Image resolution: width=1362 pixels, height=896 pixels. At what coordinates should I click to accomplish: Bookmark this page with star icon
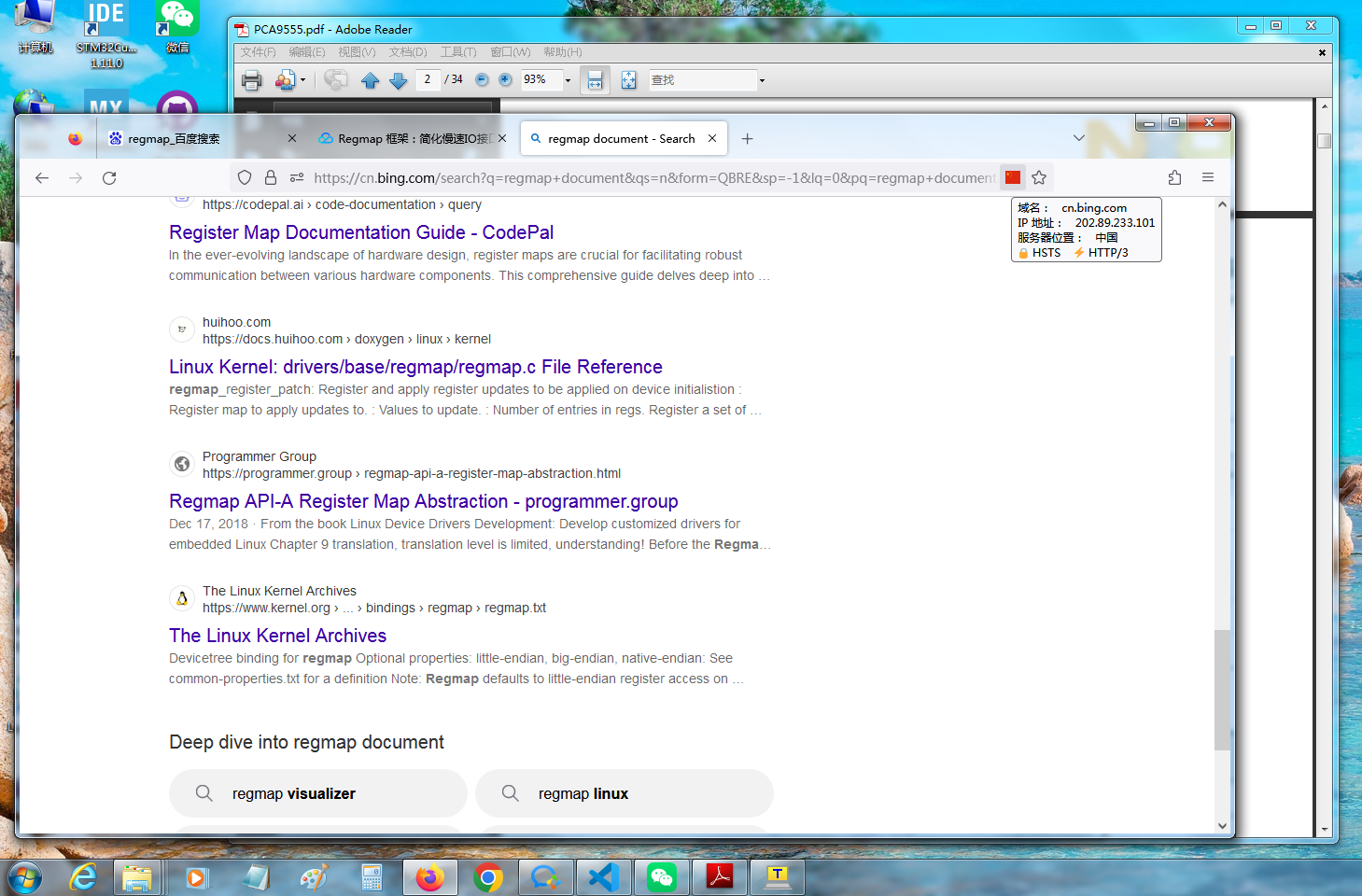coord(1039,177)
